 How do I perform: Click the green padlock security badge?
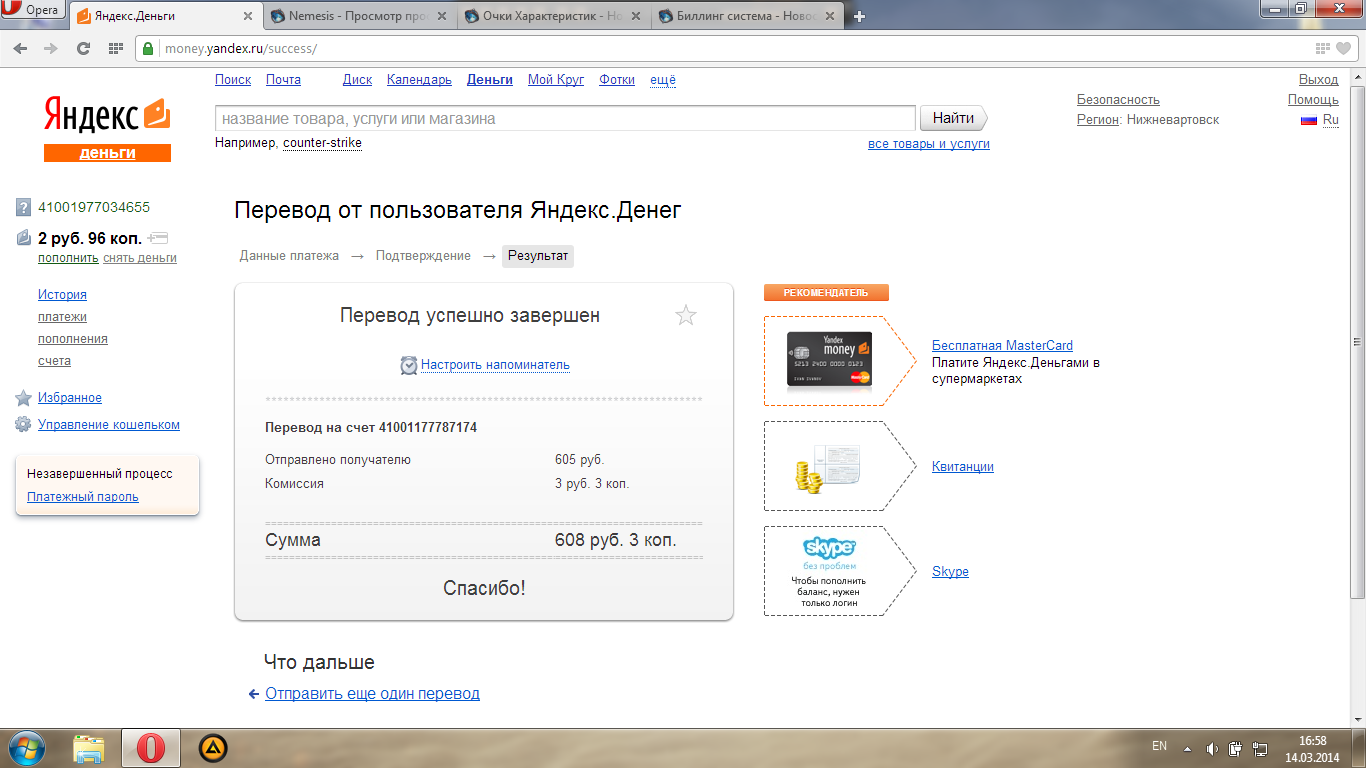point(148,48)
